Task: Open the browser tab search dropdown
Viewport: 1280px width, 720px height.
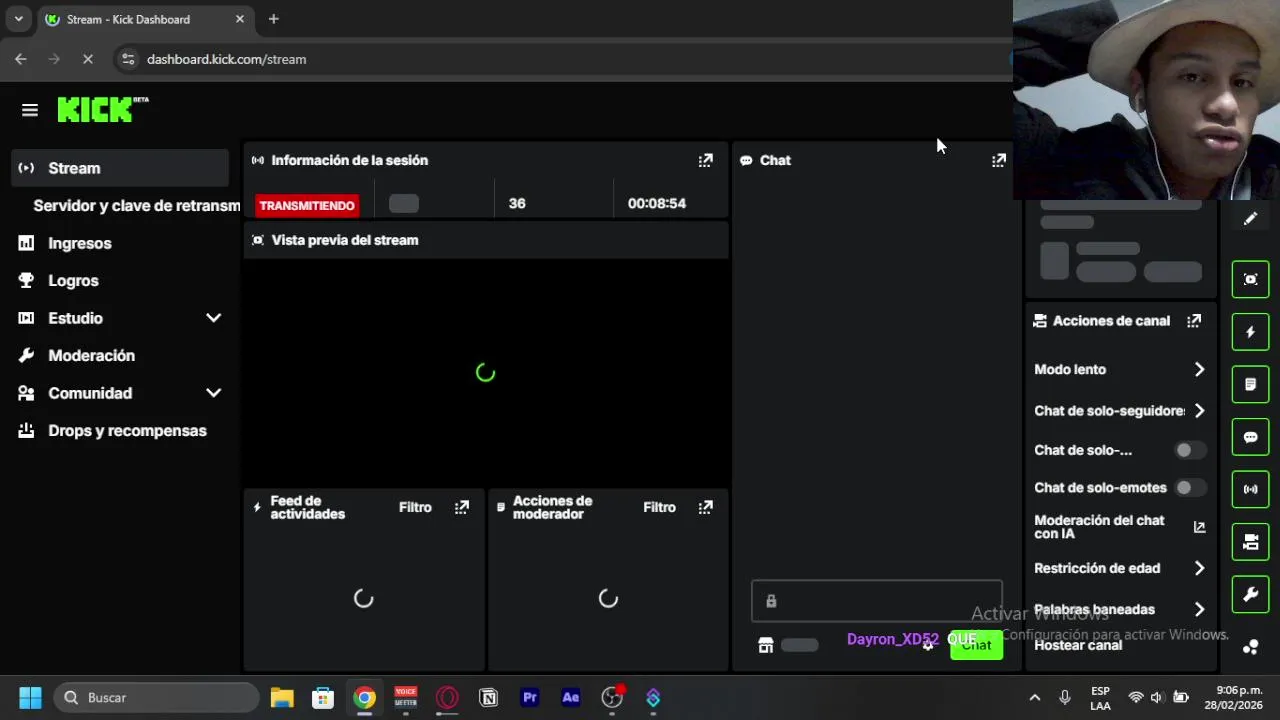Action: tap(18, 19)
